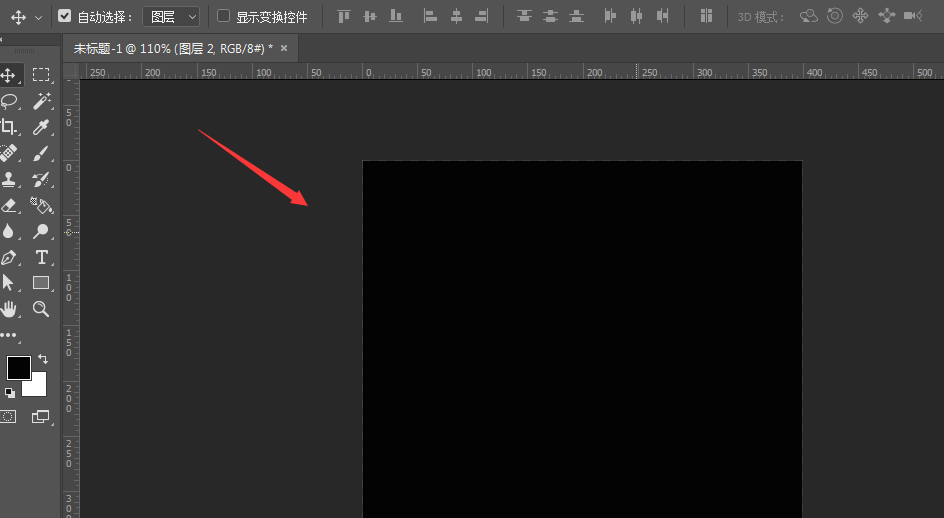Select the Rectangular Marquee tool
944x518 pixels.
[41, 75]
